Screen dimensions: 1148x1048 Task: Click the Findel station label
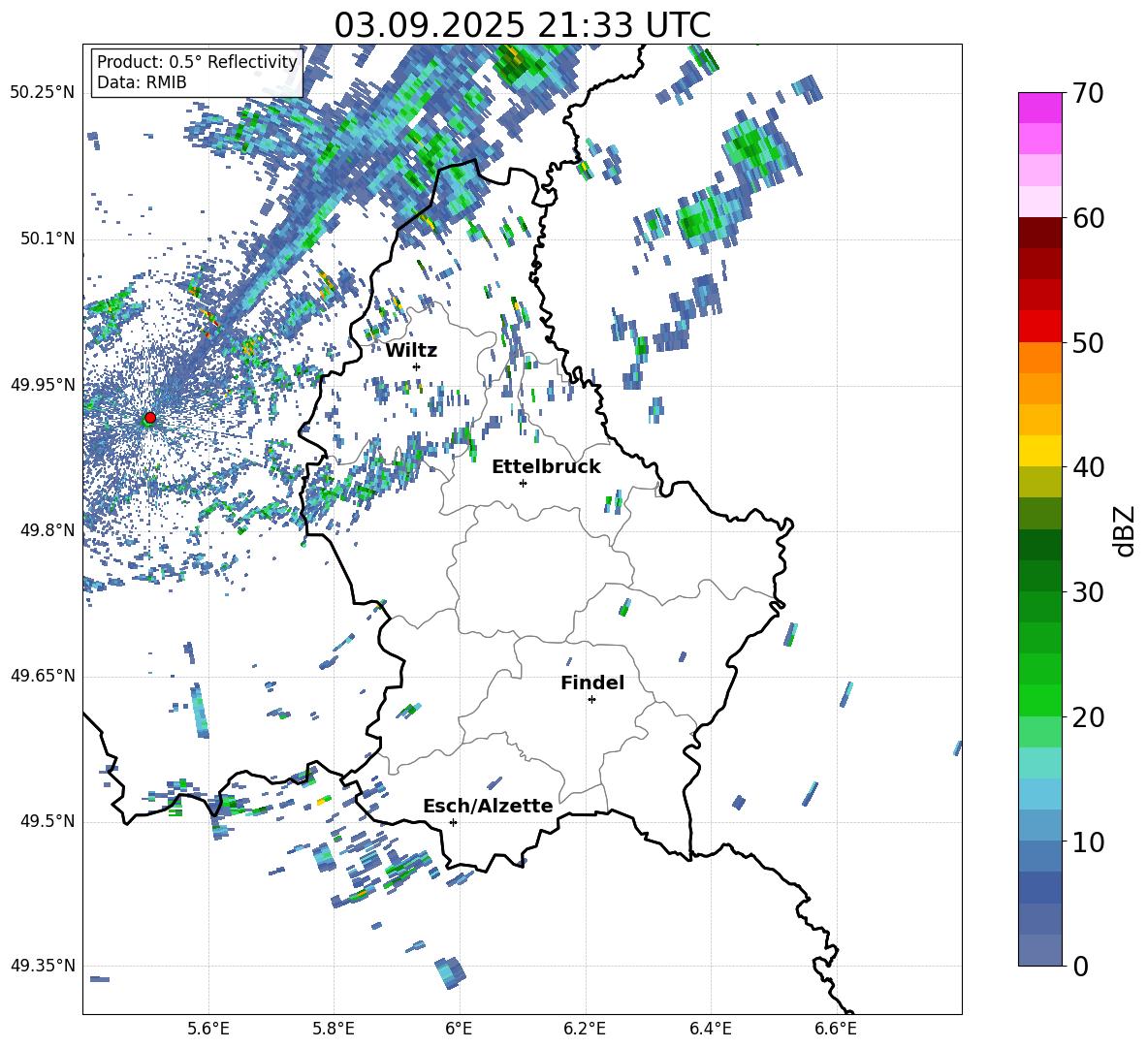tap(592, 683)
